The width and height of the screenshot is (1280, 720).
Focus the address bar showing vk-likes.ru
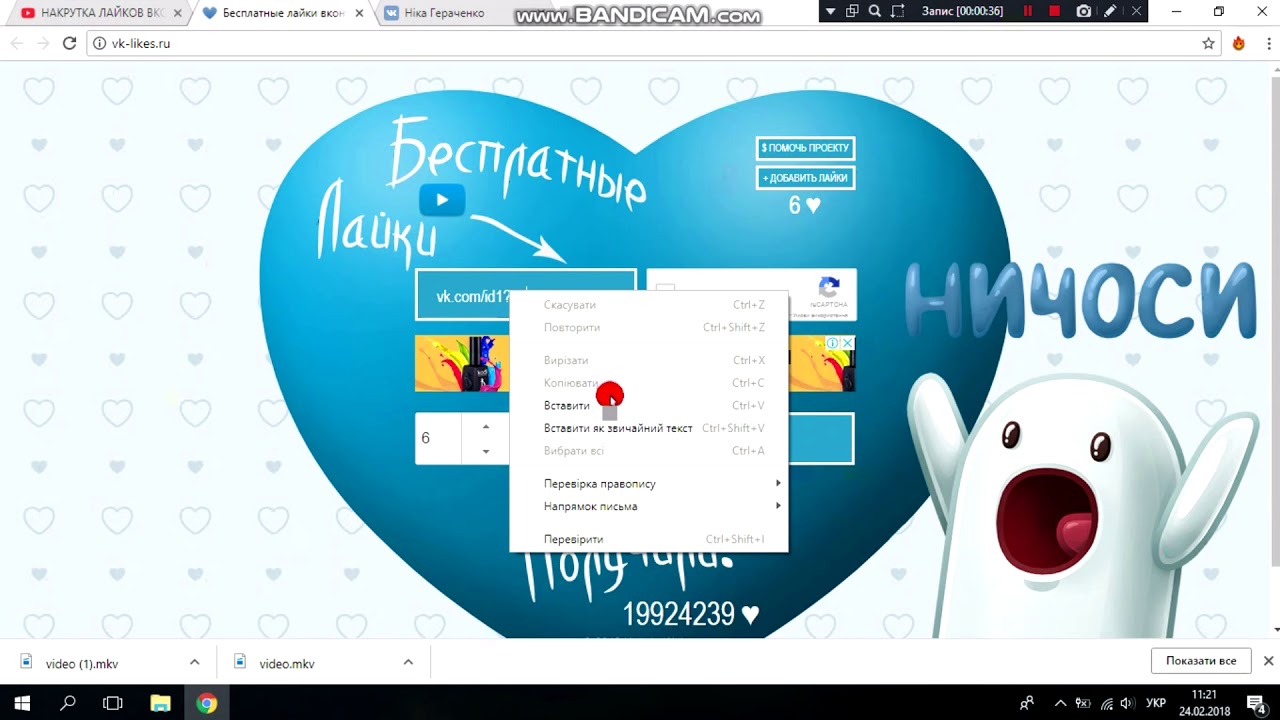(655, 44)
